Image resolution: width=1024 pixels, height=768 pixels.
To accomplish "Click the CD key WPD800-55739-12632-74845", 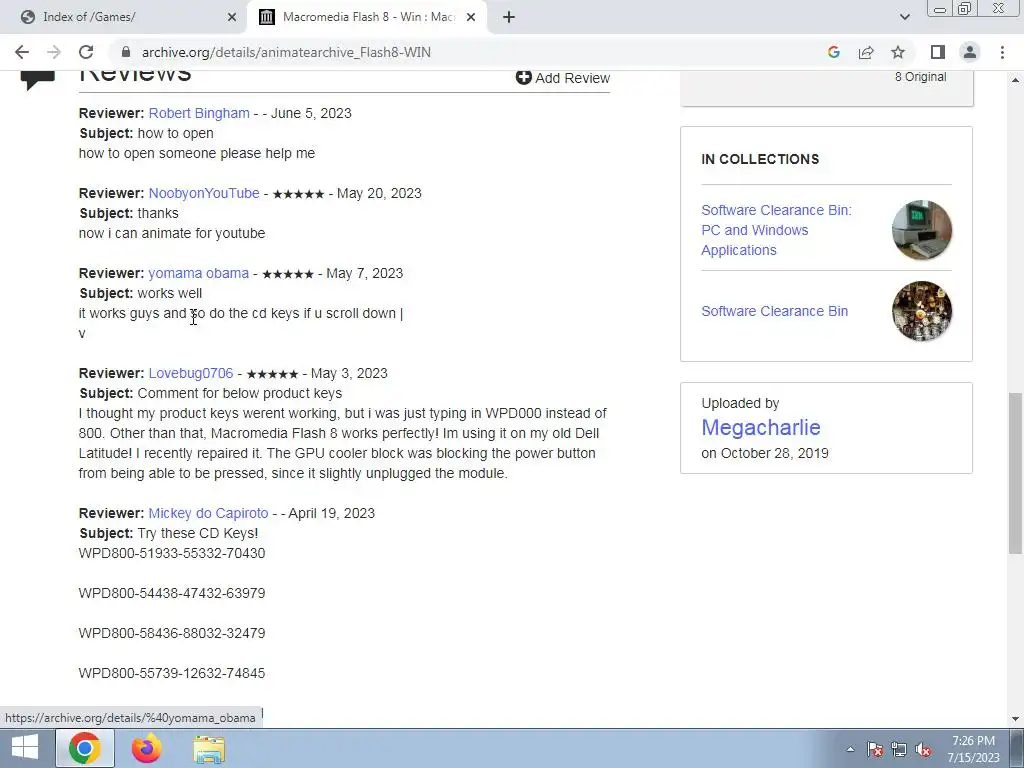I will [x=172, y=673].
